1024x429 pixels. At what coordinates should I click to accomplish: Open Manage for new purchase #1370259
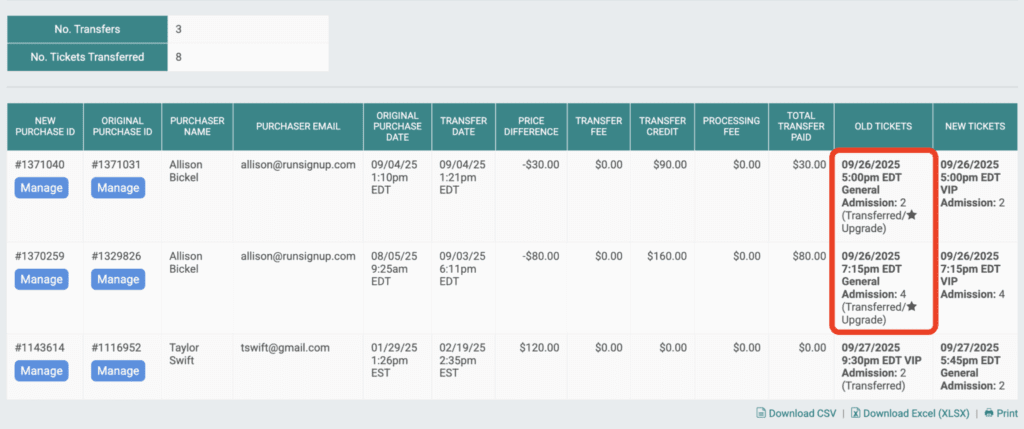[x=41, y=280]
